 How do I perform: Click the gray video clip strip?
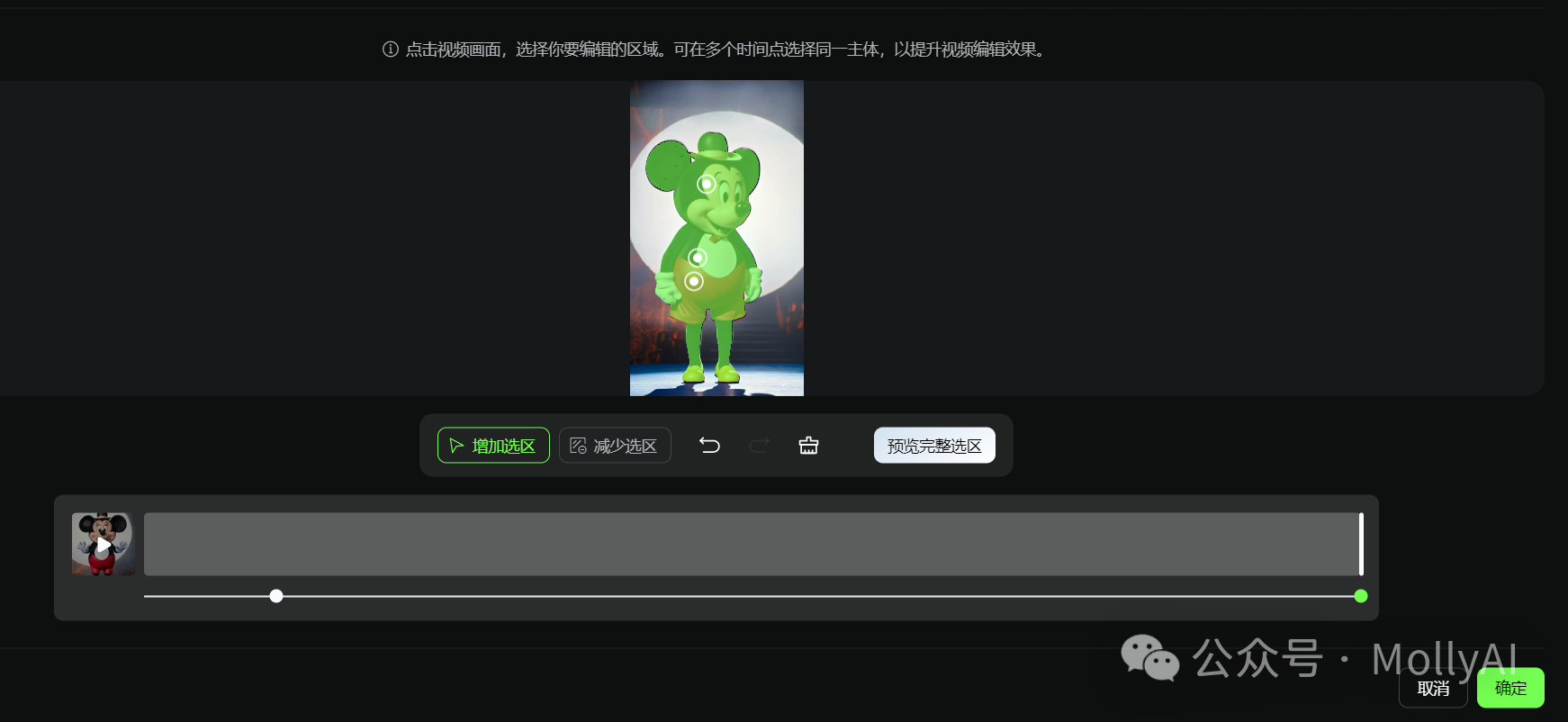pos(752,544)
